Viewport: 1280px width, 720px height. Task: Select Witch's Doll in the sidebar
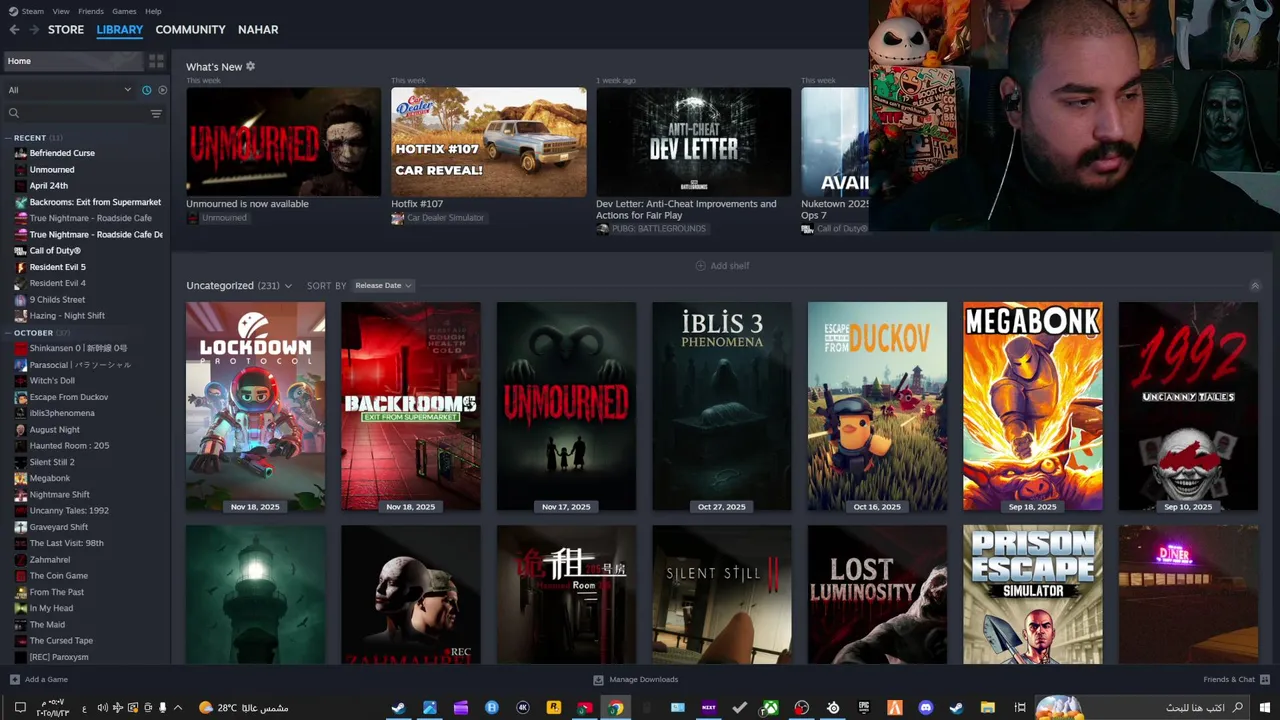[x=52, y=381]
